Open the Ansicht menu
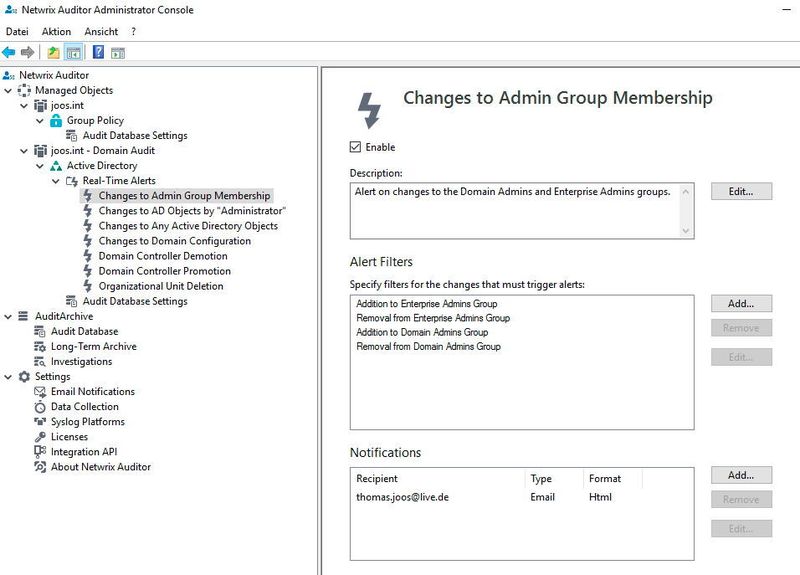This screenshot has height=575, width=800. tap(101, 32)
